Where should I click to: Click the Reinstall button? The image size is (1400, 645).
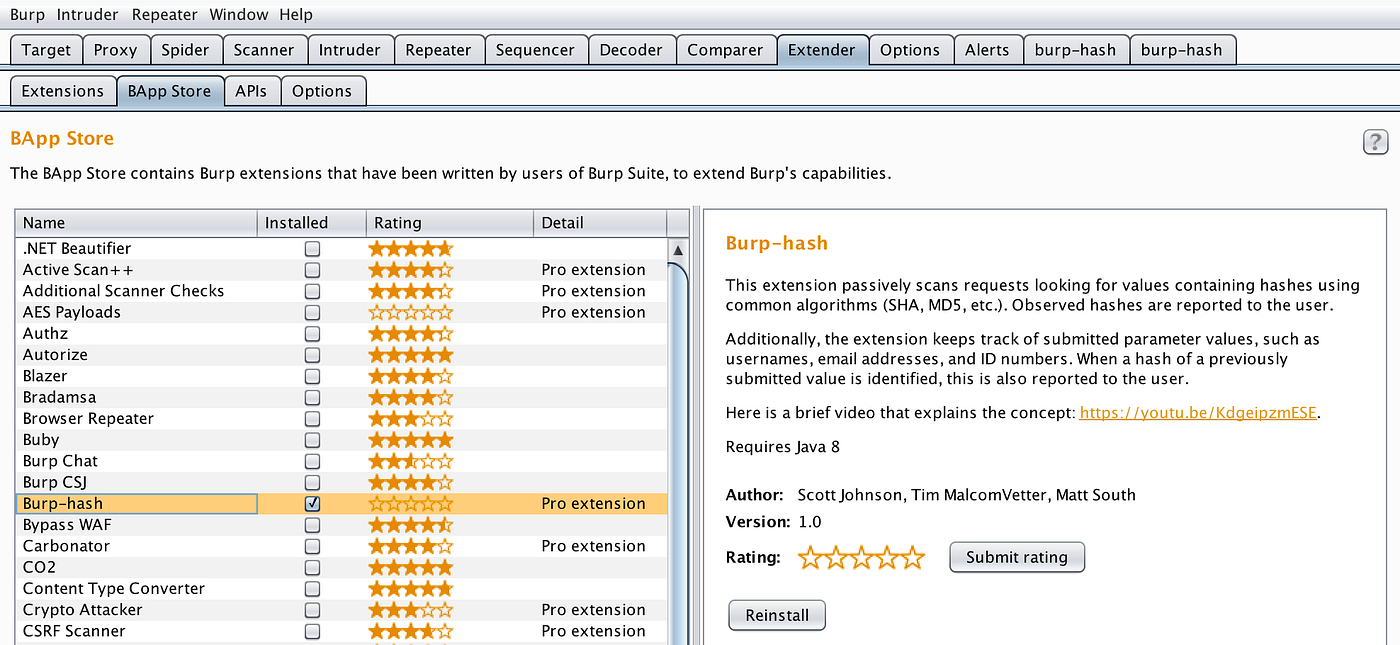[x=777, y=615]
